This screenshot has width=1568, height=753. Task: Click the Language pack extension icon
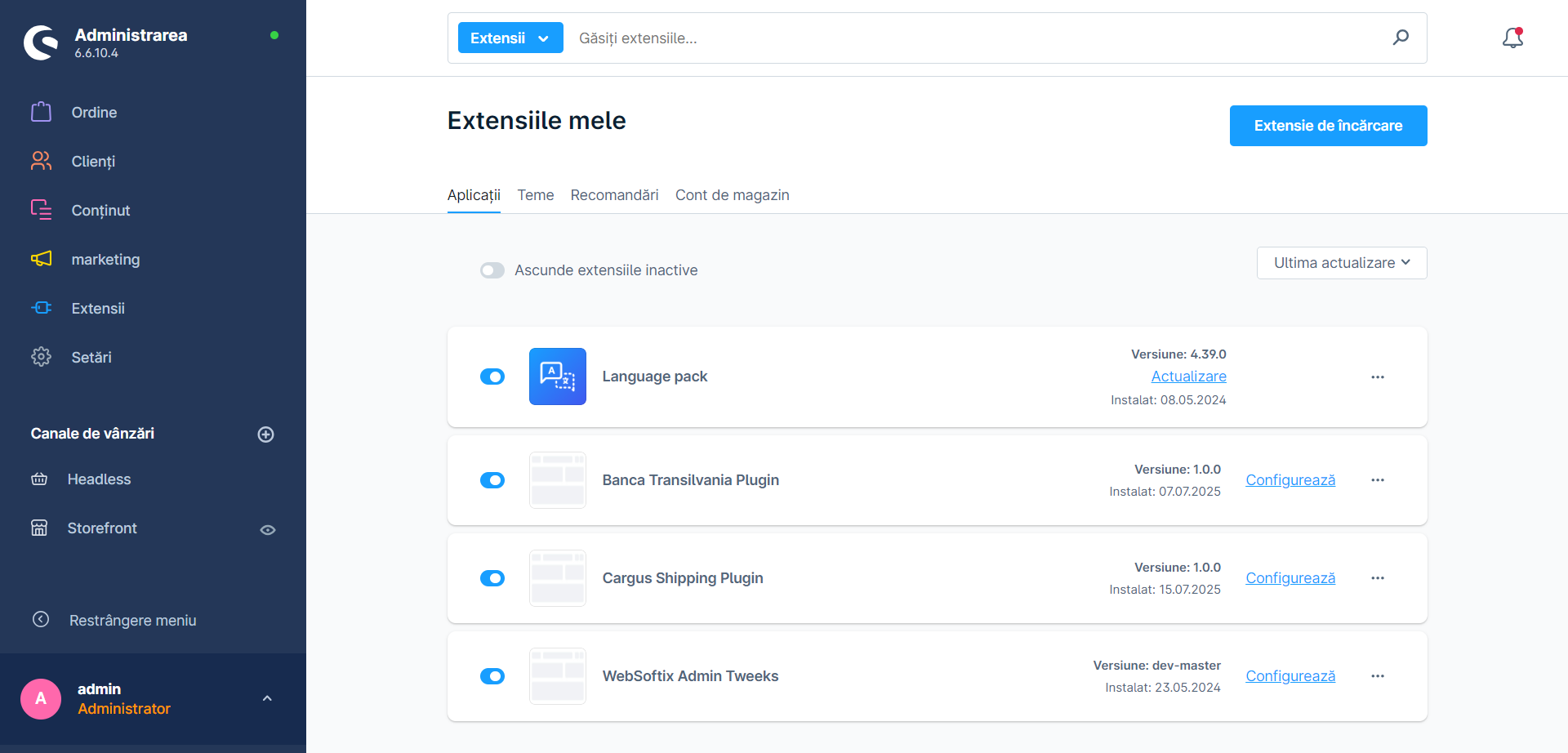tap(557, 376)
